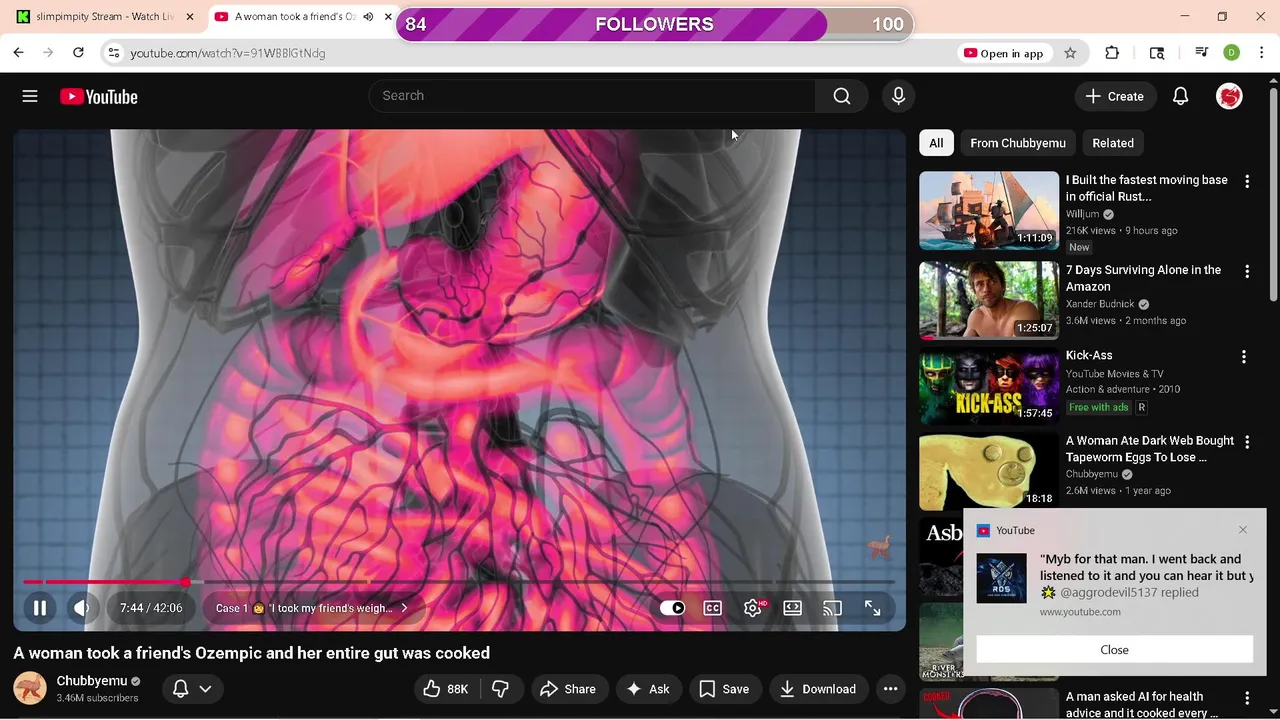Go to the YouTube home logo
1280x720 pixels.
[98, 96]
